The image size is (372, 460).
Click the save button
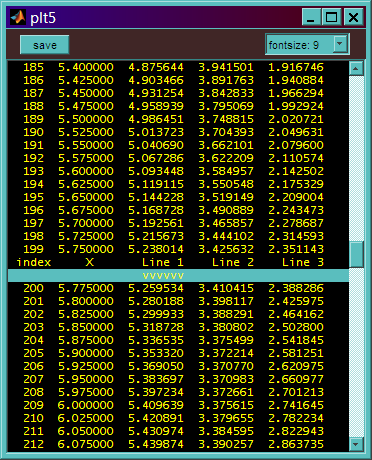45,45
